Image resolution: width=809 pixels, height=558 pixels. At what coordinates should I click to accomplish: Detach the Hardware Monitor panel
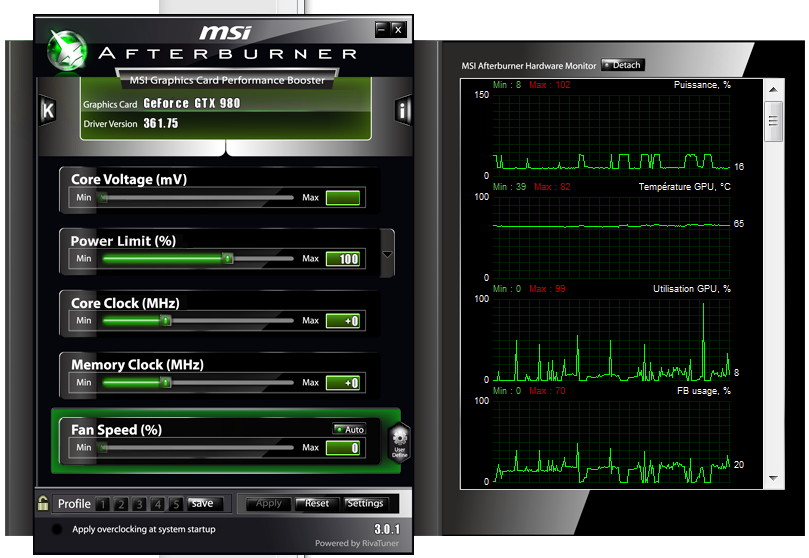[623, 65]
